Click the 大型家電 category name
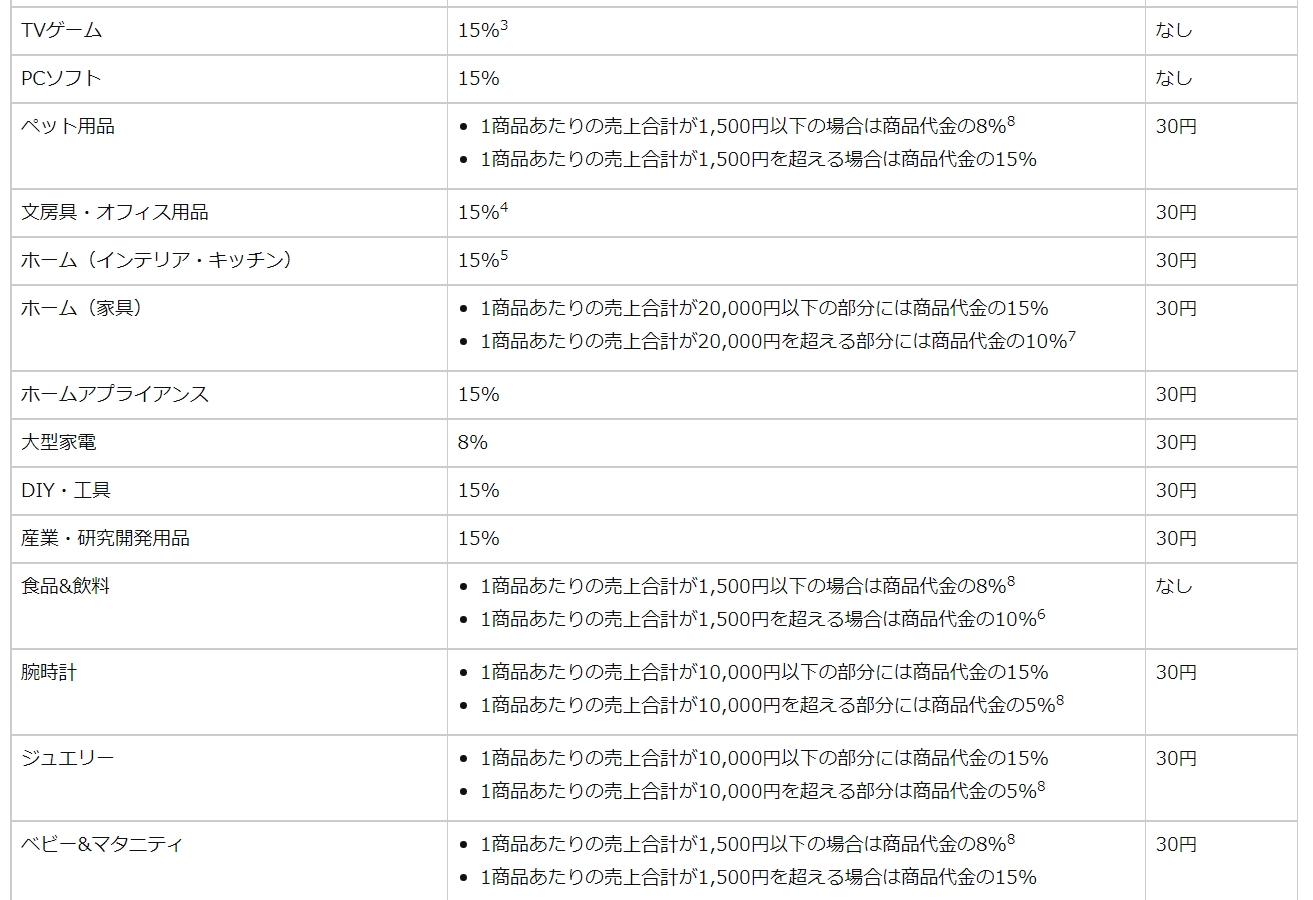This screenshot has height=900, width=1313. (x=58, y=442)
